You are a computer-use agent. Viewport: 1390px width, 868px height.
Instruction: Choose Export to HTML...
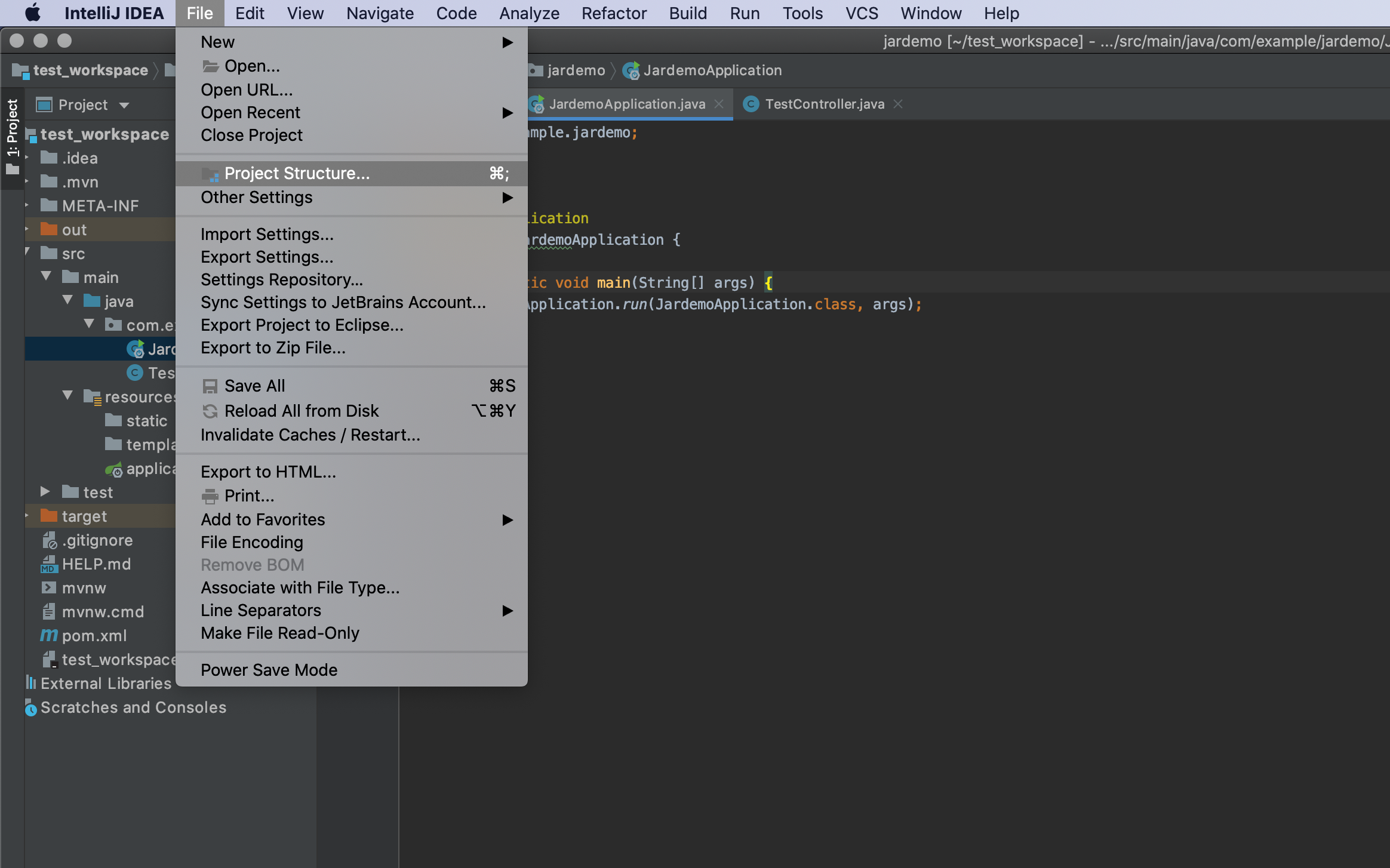click(x=352, y=472)
